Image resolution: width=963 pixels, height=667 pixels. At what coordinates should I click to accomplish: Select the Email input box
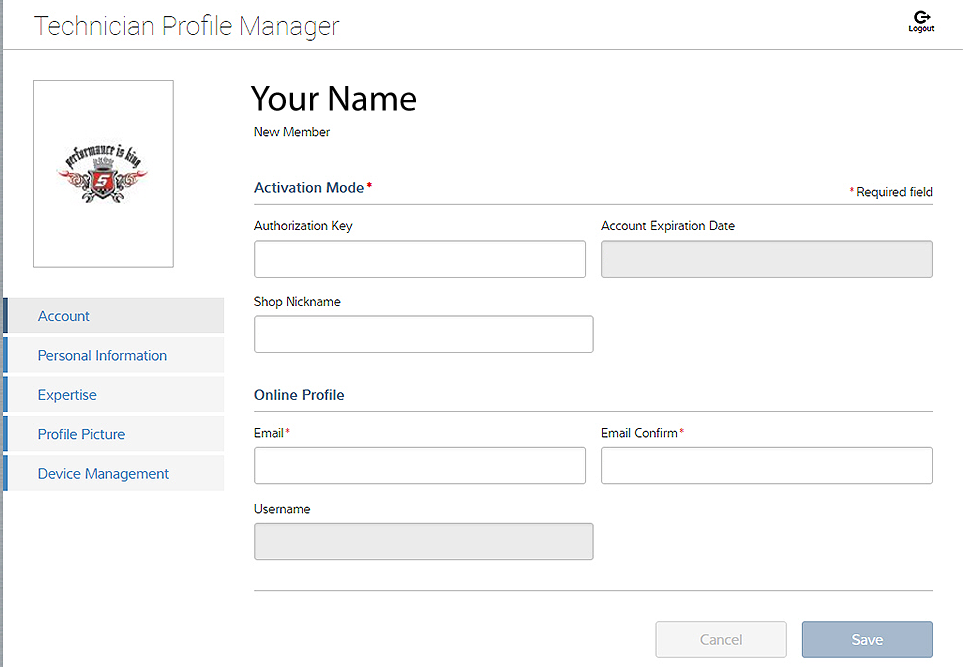(419, 466)
